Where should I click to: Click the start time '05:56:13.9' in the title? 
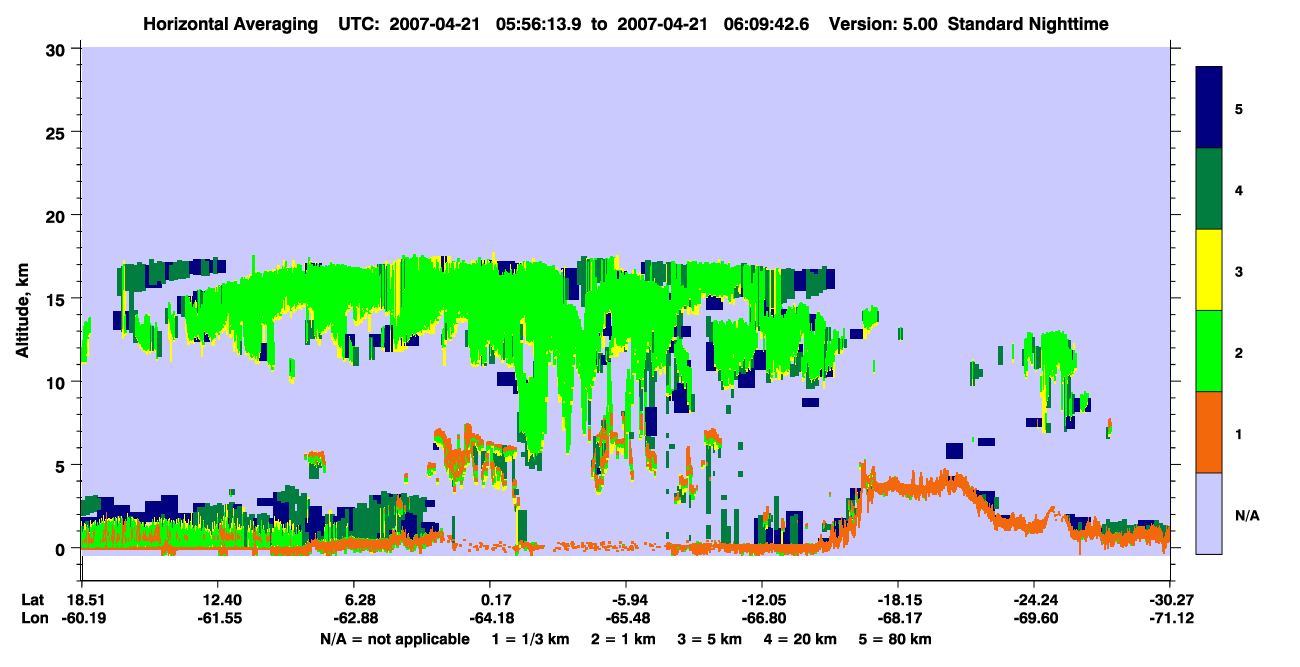point(540,23)
